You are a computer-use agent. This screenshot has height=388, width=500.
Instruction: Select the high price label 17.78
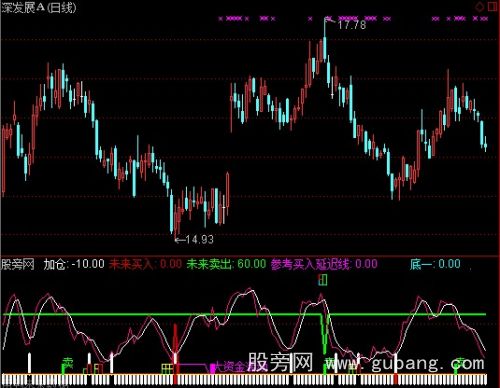(x=352, y=25)
